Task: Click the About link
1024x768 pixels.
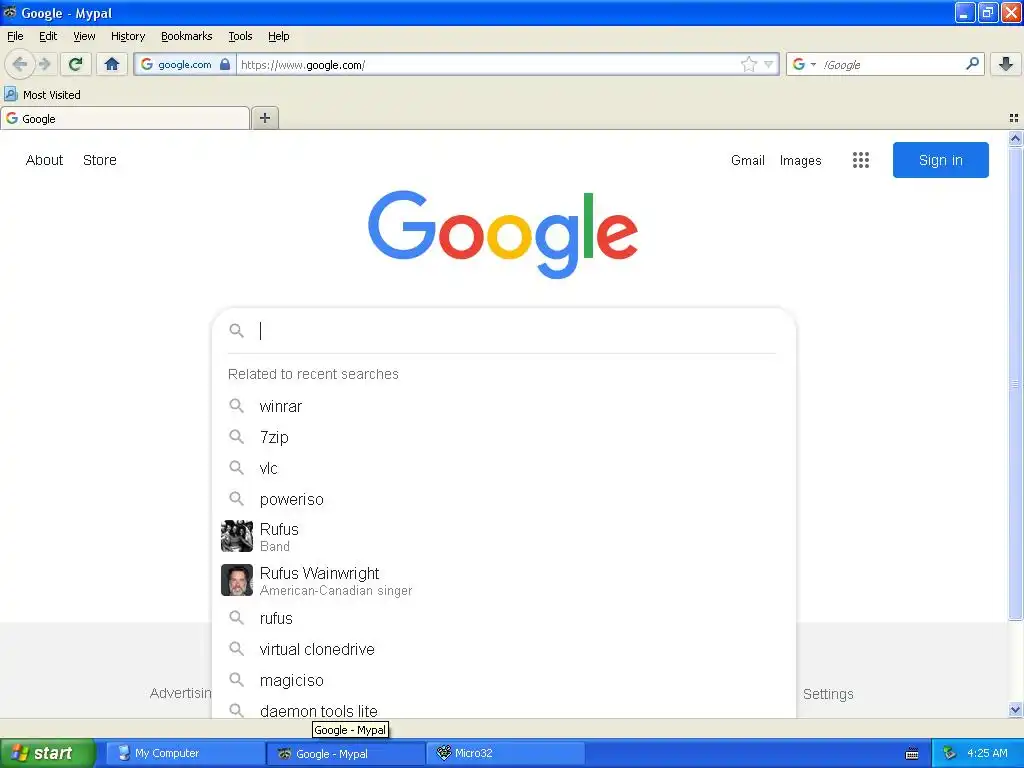Action: 44,160
